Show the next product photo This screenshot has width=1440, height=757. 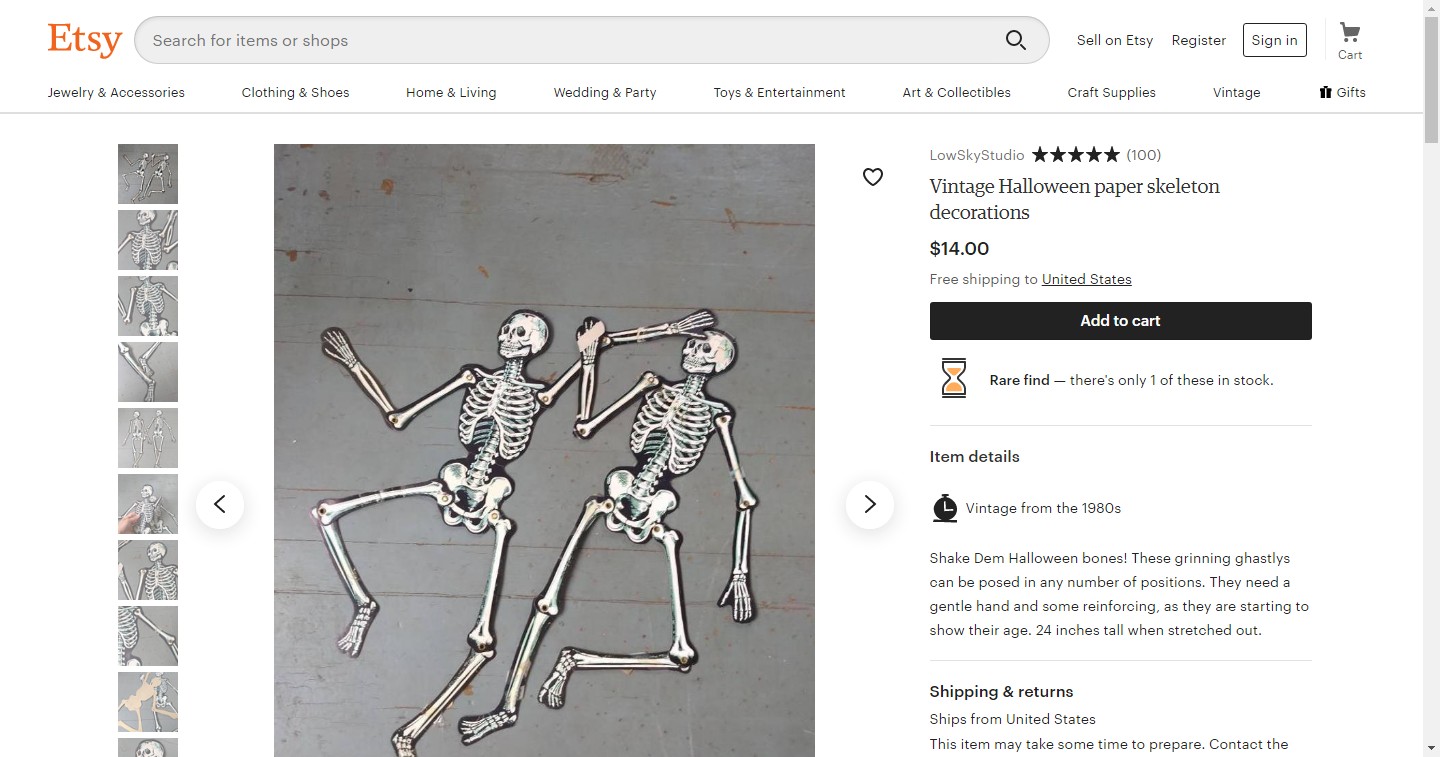tap(869, 505)
